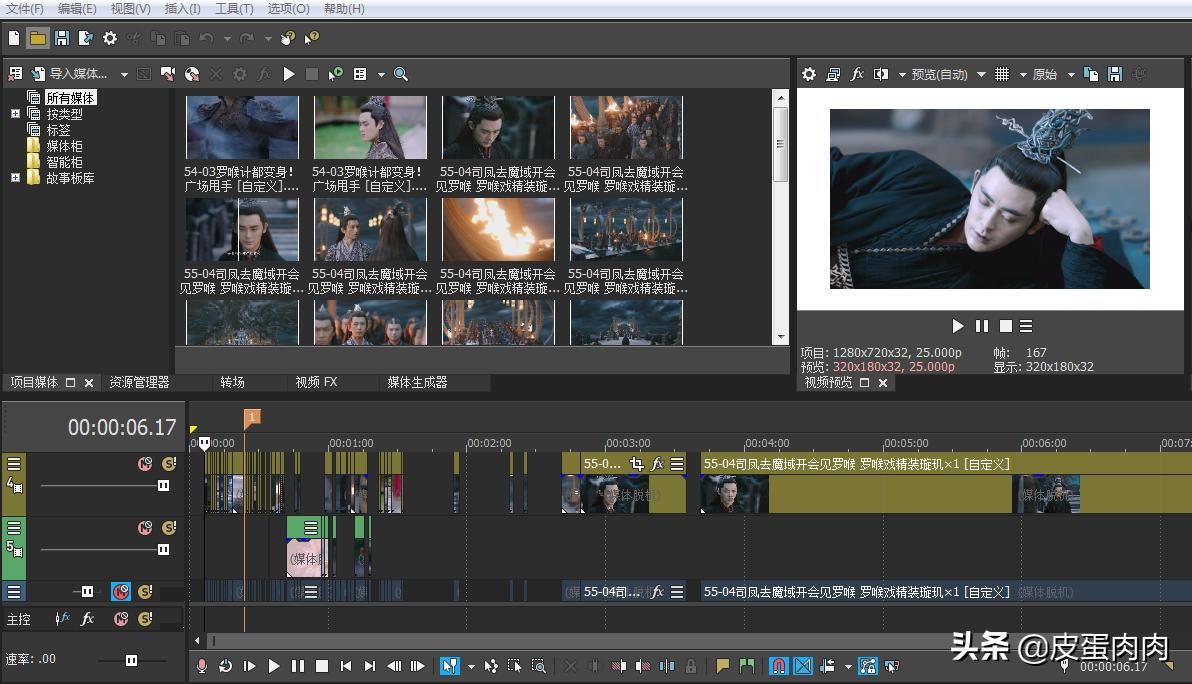
Task: Click the Save project icon in the toolbar
Action: 62,38
